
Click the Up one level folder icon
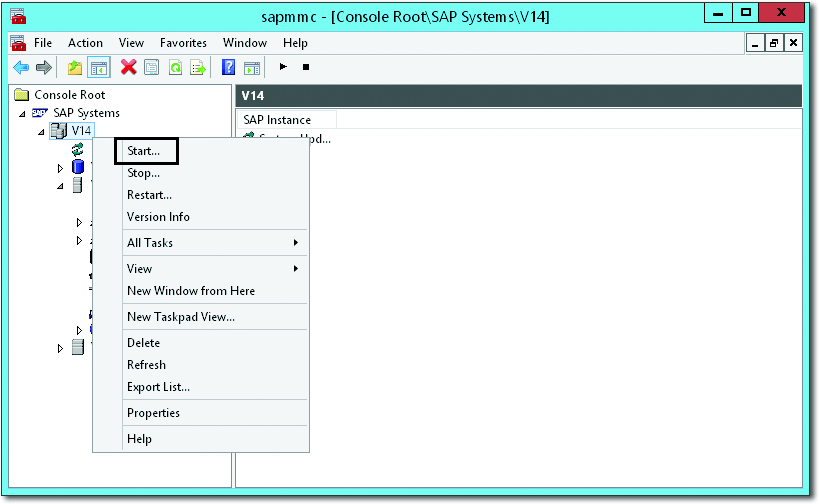[x=75, y=67]
